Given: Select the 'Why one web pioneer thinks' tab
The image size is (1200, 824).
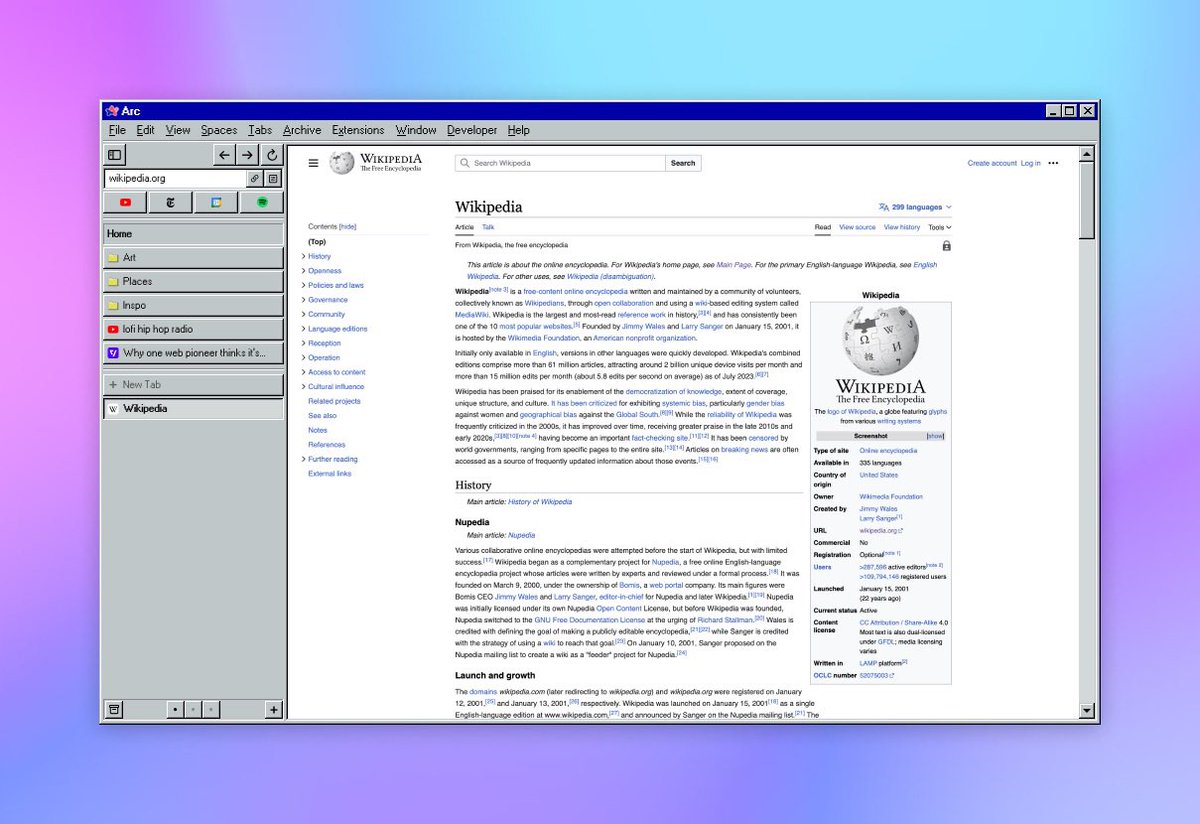Looking at the screenshot, I should point(193,353).
